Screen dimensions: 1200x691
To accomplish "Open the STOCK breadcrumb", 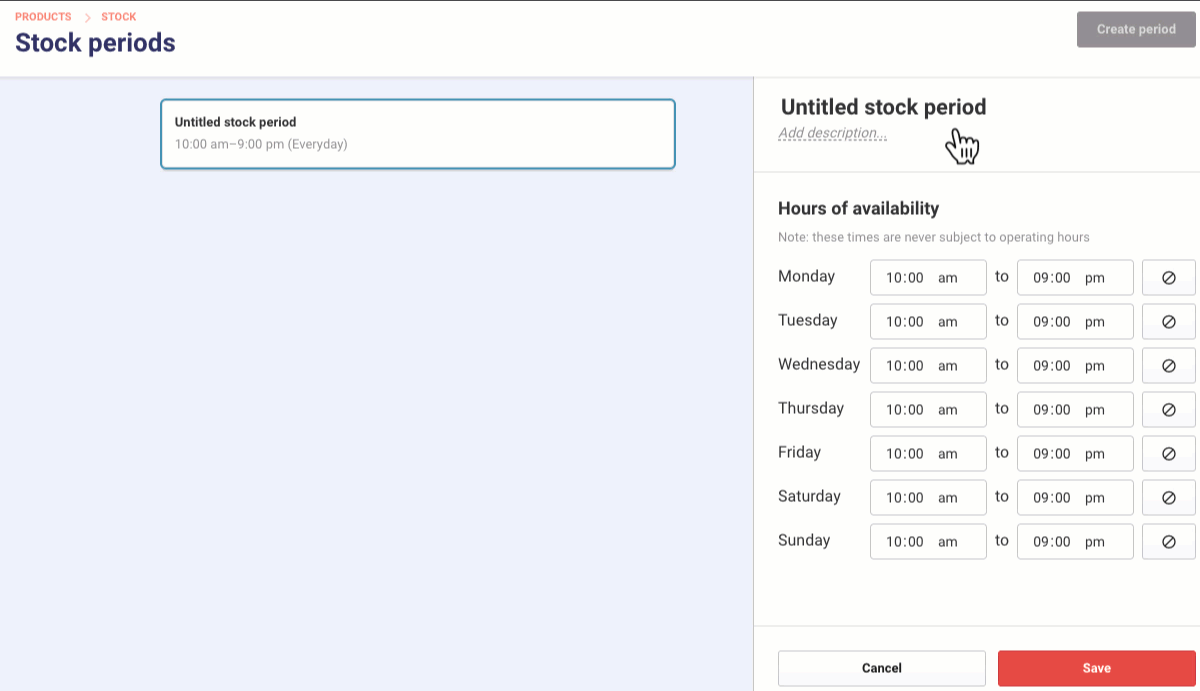I will point(118,16).
